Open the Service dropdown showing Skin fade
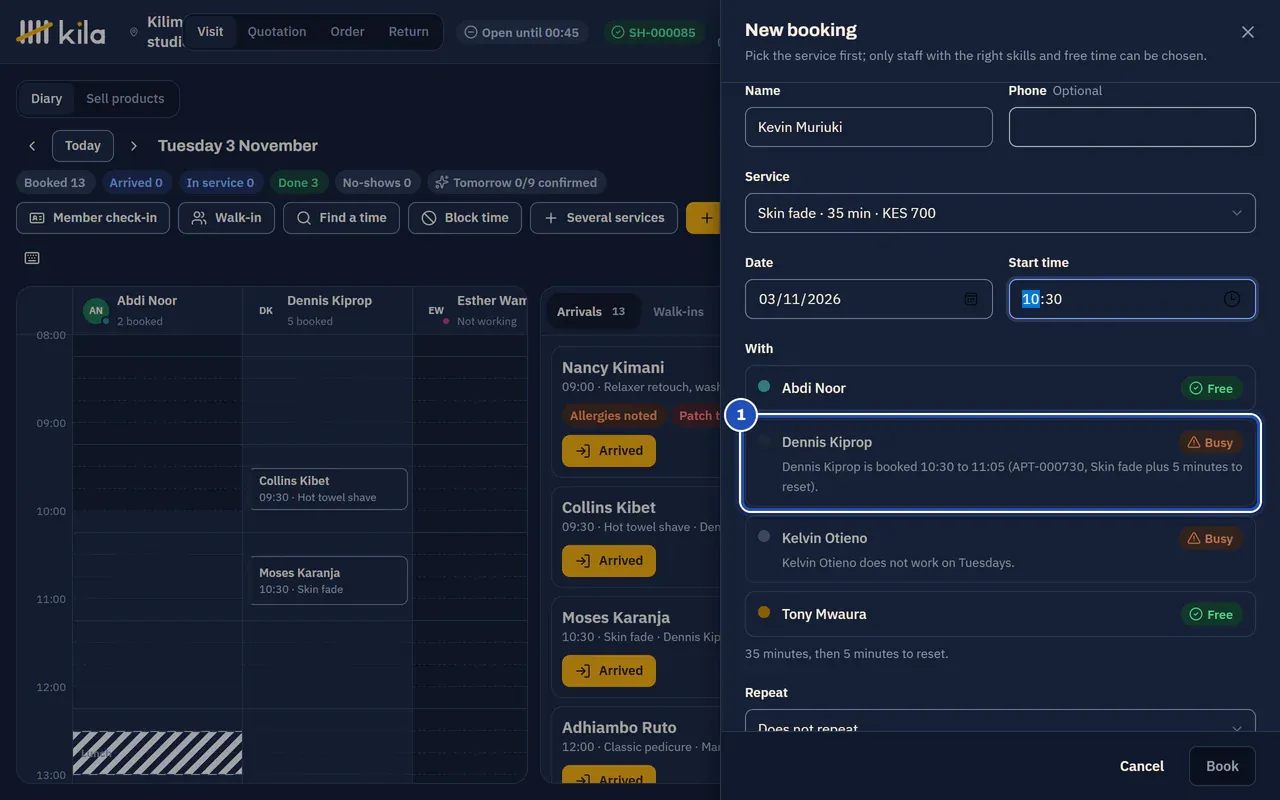 coord(1000,213)
